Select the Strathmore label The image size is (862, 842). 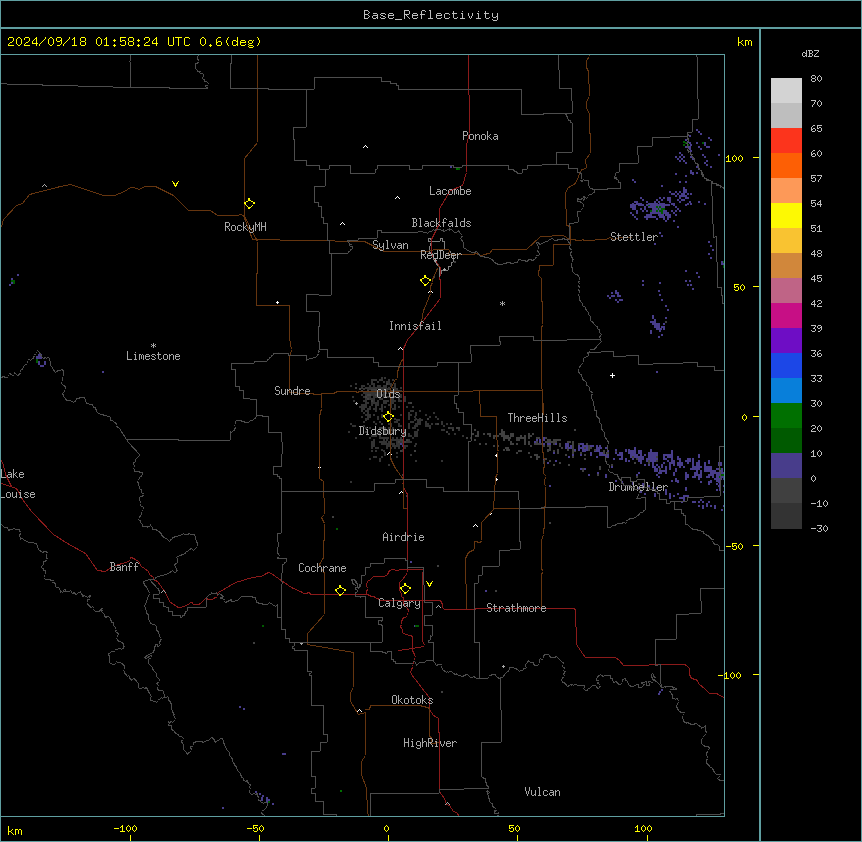point(516,608)
